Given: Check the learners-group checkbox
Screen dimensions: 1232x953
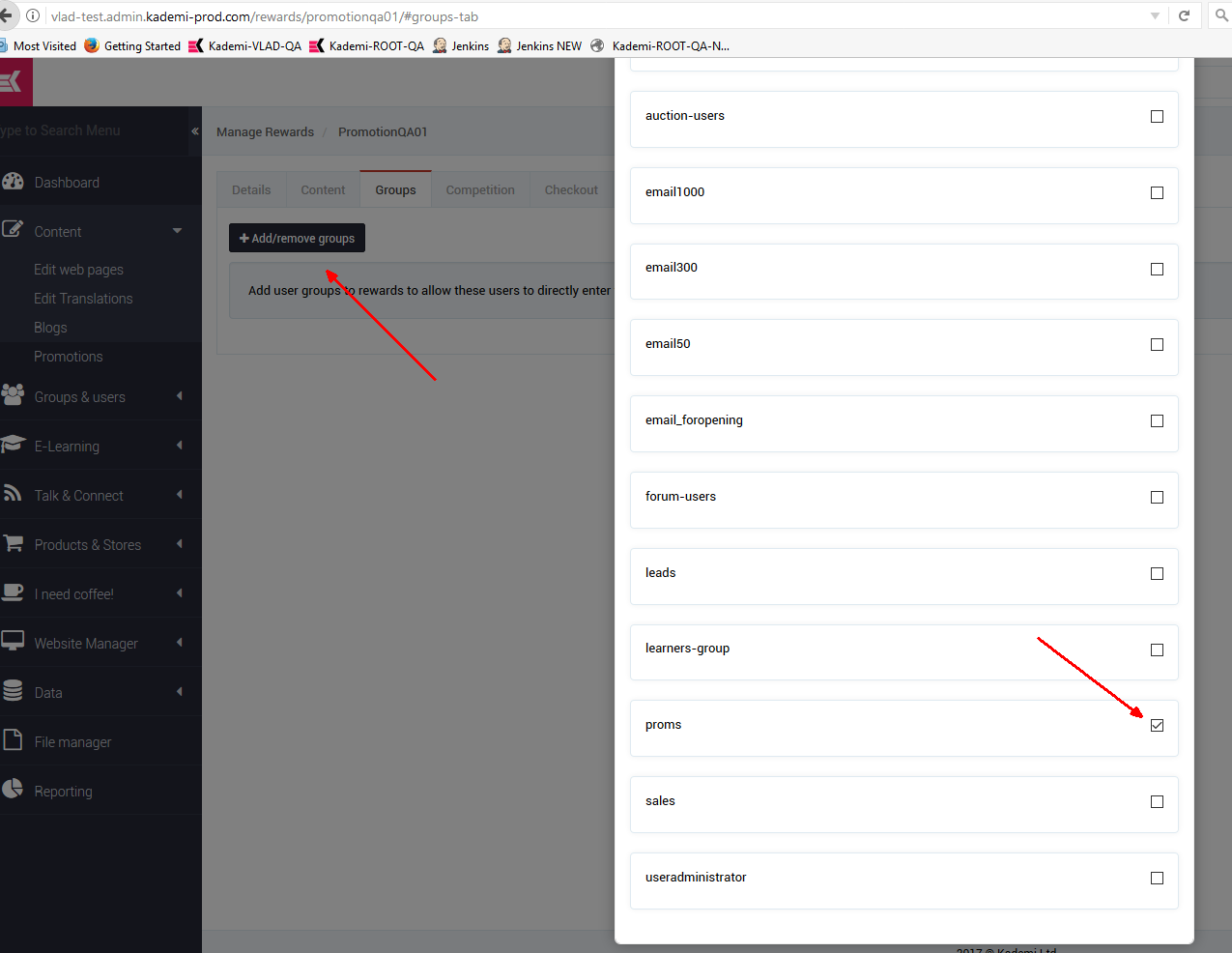Looking at the screenshot, I should [x=1157, y=650].
